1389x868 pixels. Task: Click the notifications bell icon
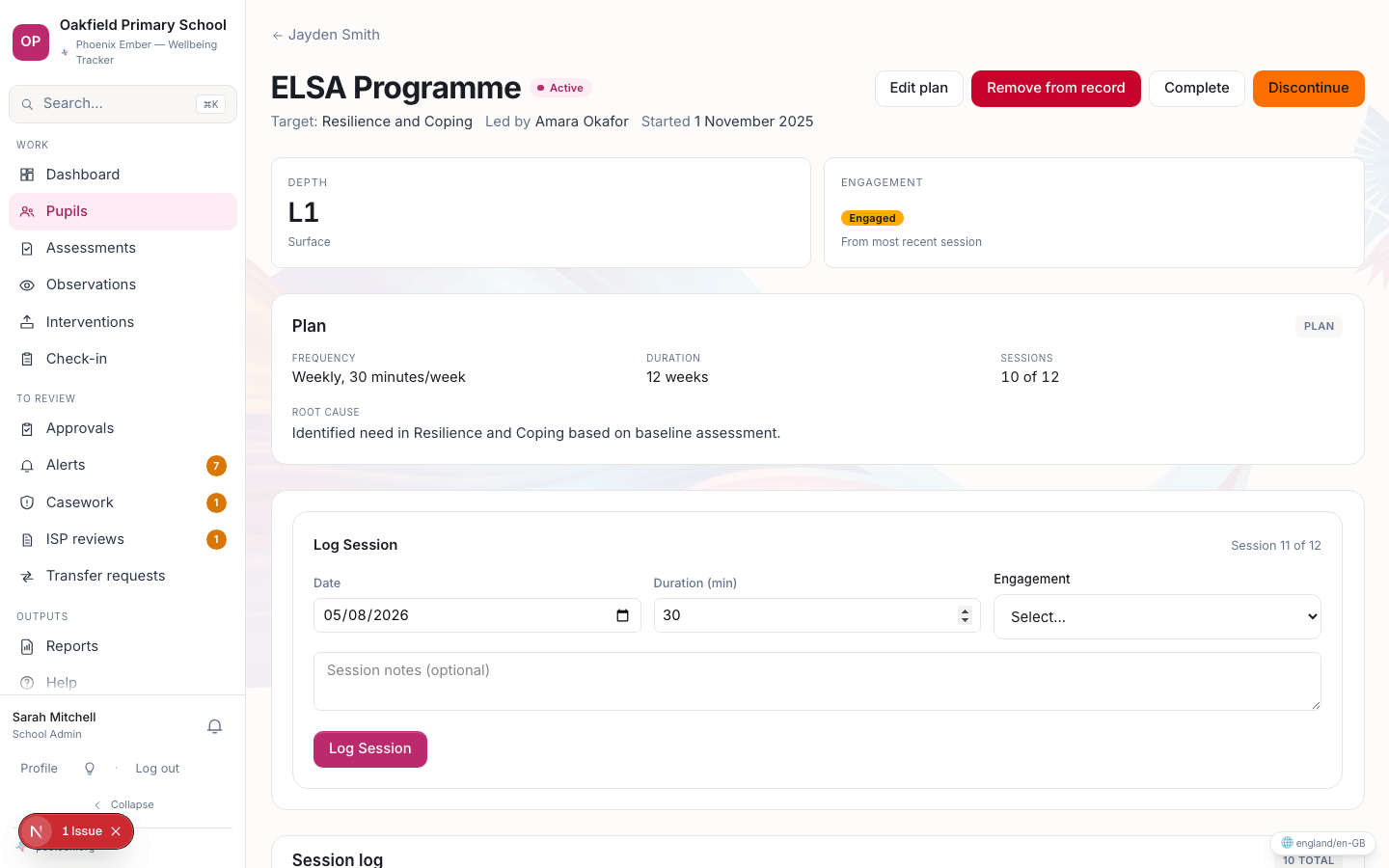point(215,726)
